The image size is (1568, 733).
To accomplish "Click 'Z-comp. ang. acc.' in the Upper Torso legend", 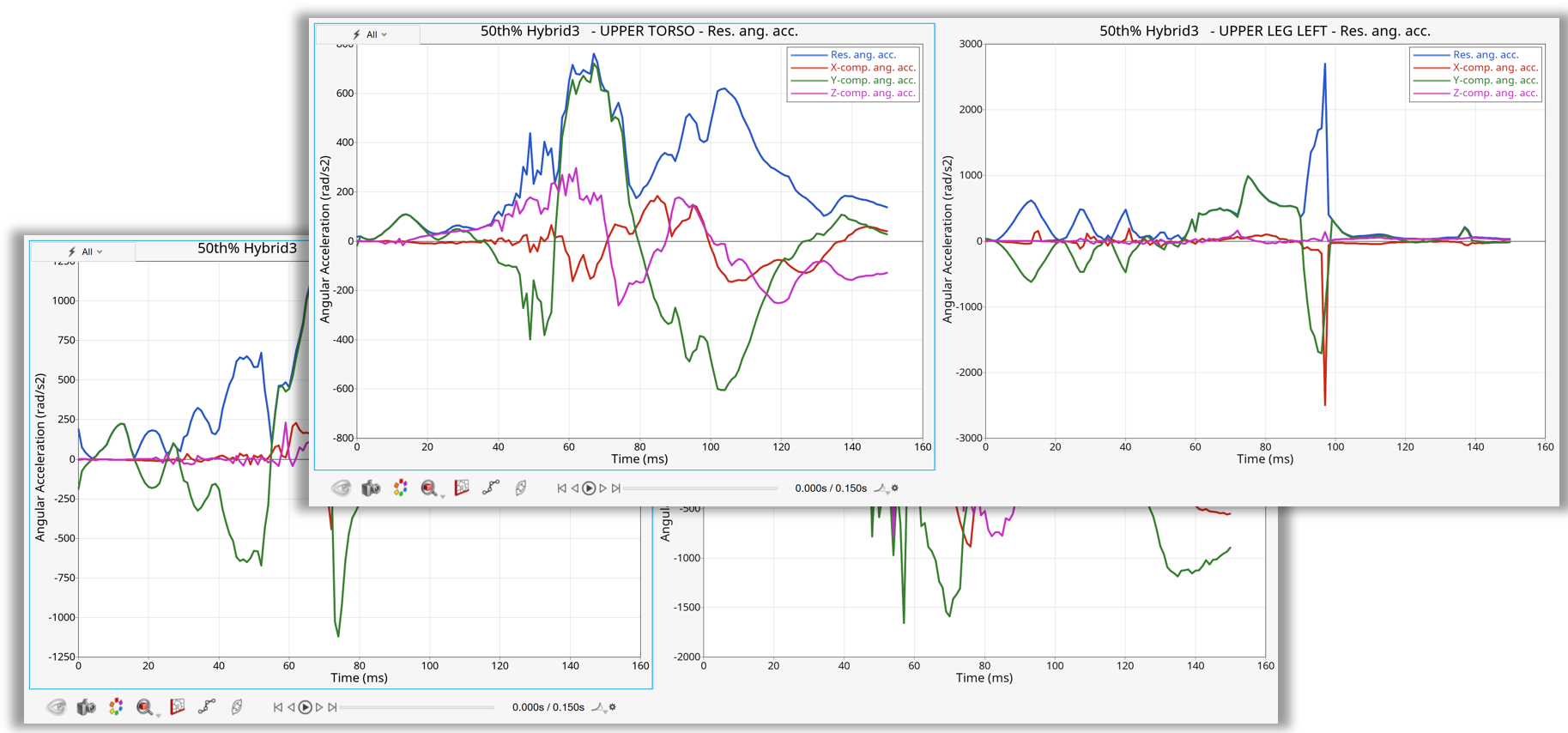I will click(x=873, y=94).
